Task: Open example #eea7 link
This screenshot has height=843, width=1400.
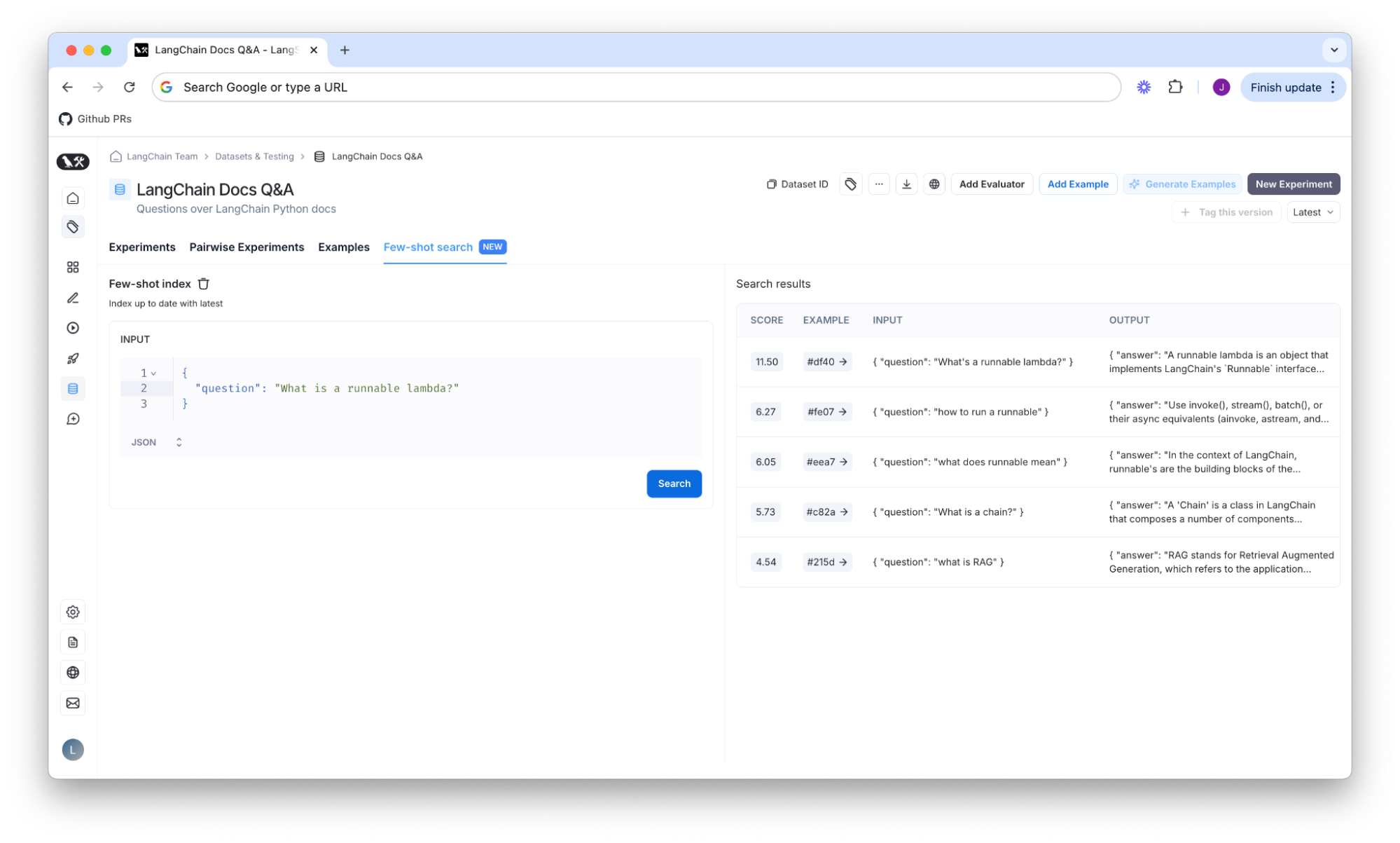Action: tap(826, 462)
